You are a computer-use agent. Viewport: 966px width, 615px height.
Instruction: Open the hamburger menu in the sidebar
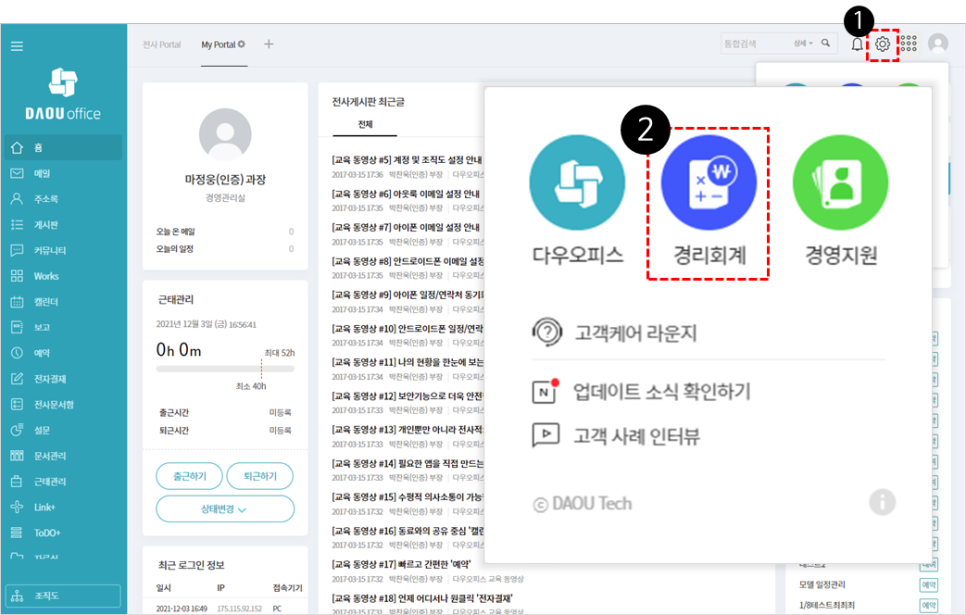pos(17,46)
